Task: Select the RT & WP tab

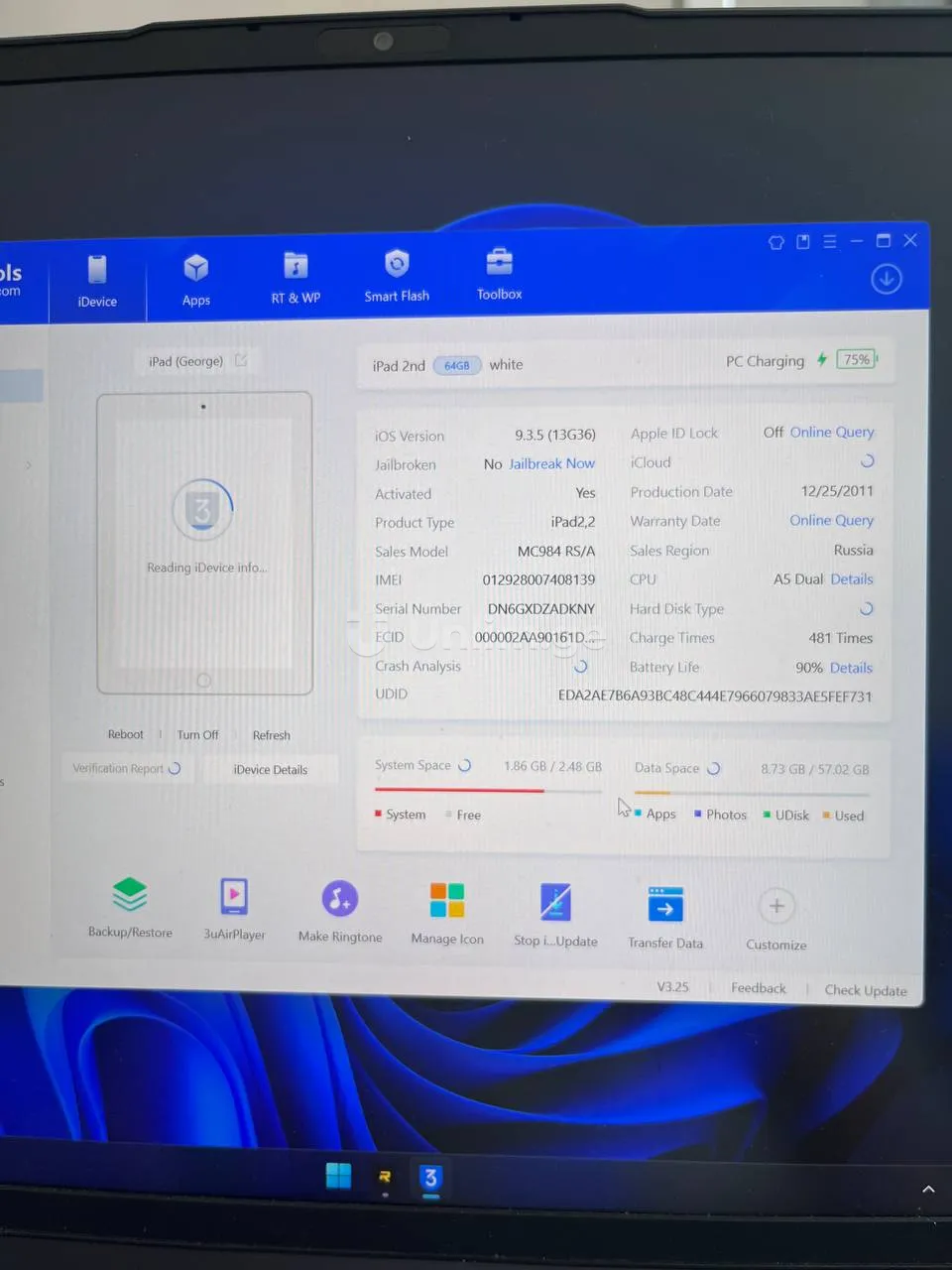Action: (x=296, y=277)
